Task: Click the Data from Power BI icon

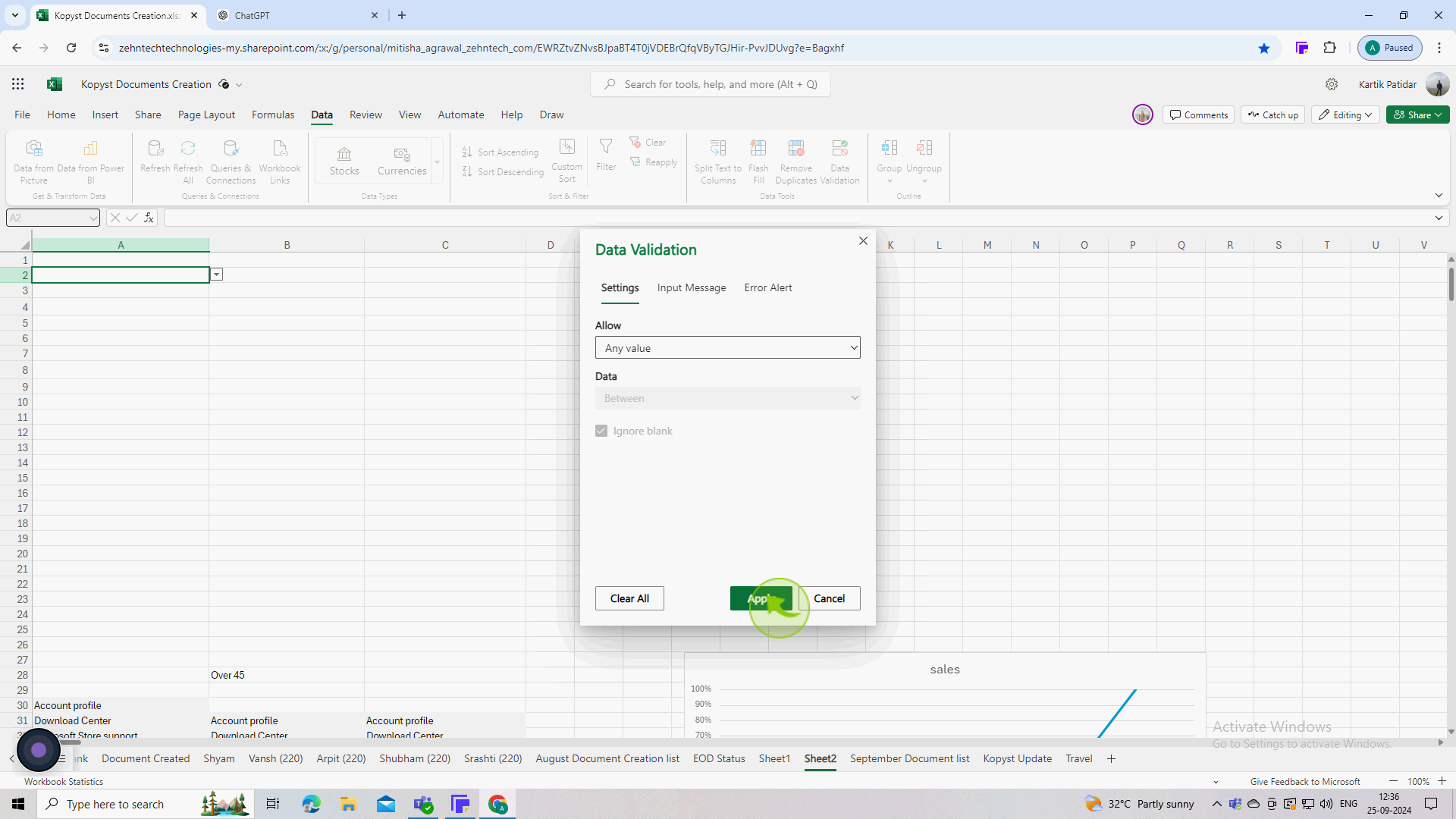Action: [90, 148]
